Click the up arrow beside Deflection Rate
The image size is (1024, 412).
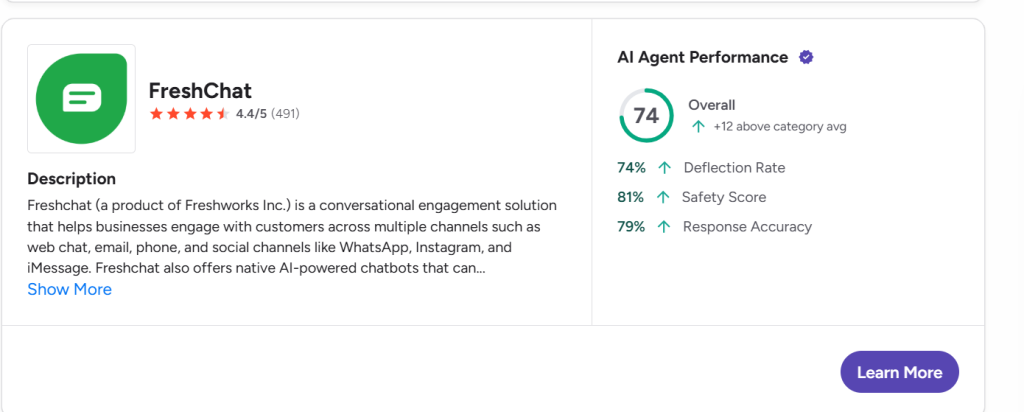pyautogui.click(x=664, y=168)
